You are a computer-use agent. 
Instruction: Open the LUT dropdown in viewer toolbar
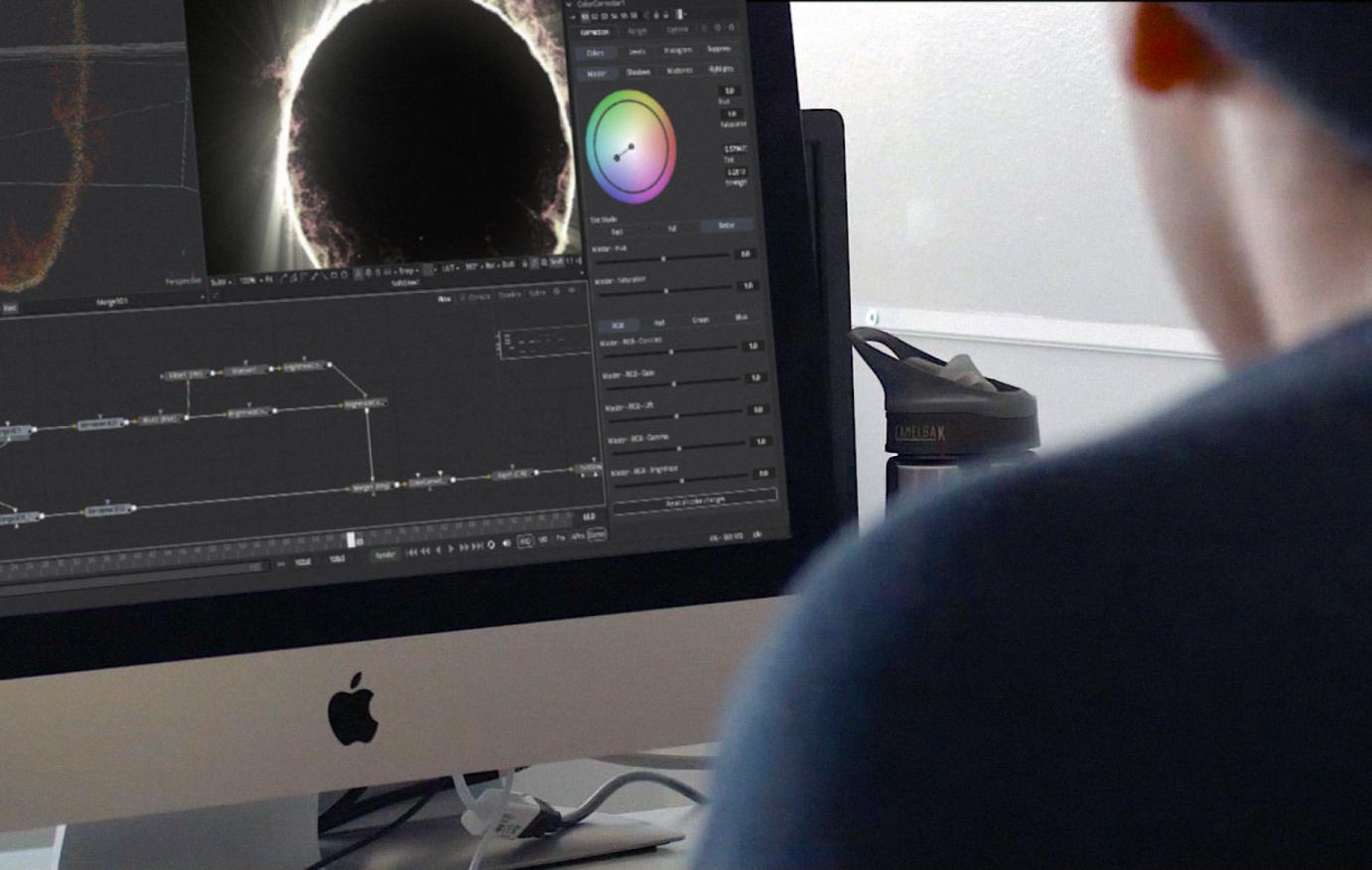(451, 268)
